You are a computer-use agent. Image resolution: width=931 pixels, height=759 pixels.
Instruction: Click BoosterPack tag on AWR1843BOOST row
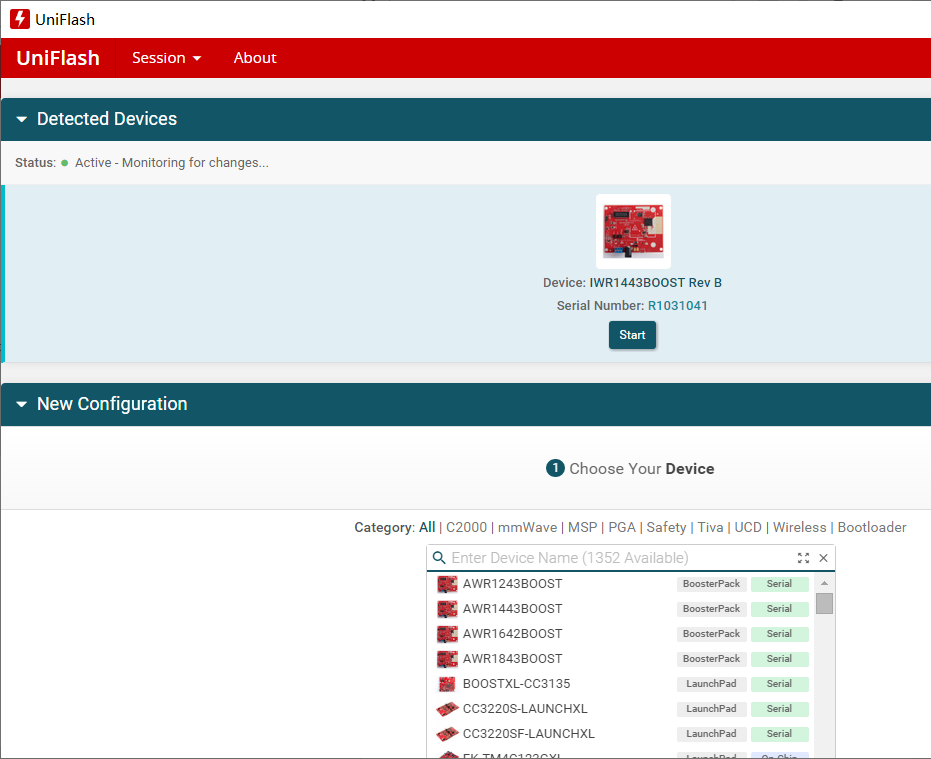(x=711, y=659)
